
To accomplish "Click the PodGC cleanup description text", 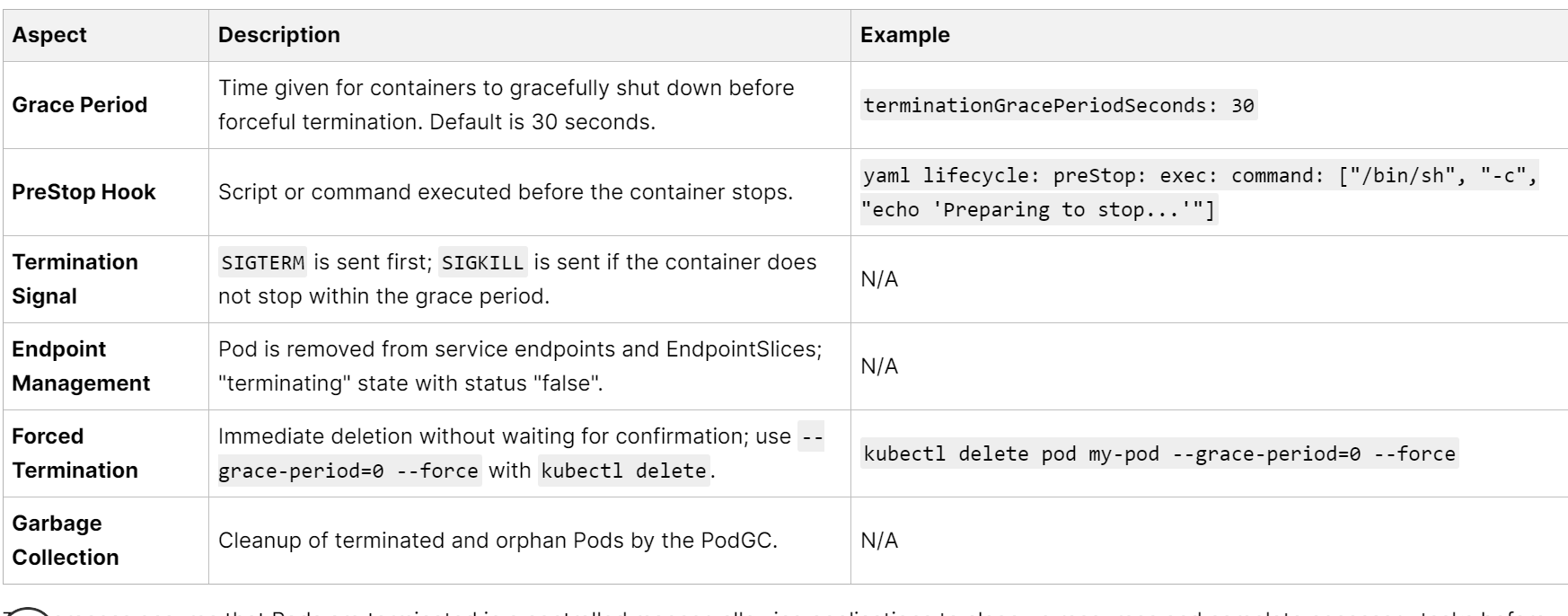I will [x=498, y=541].
